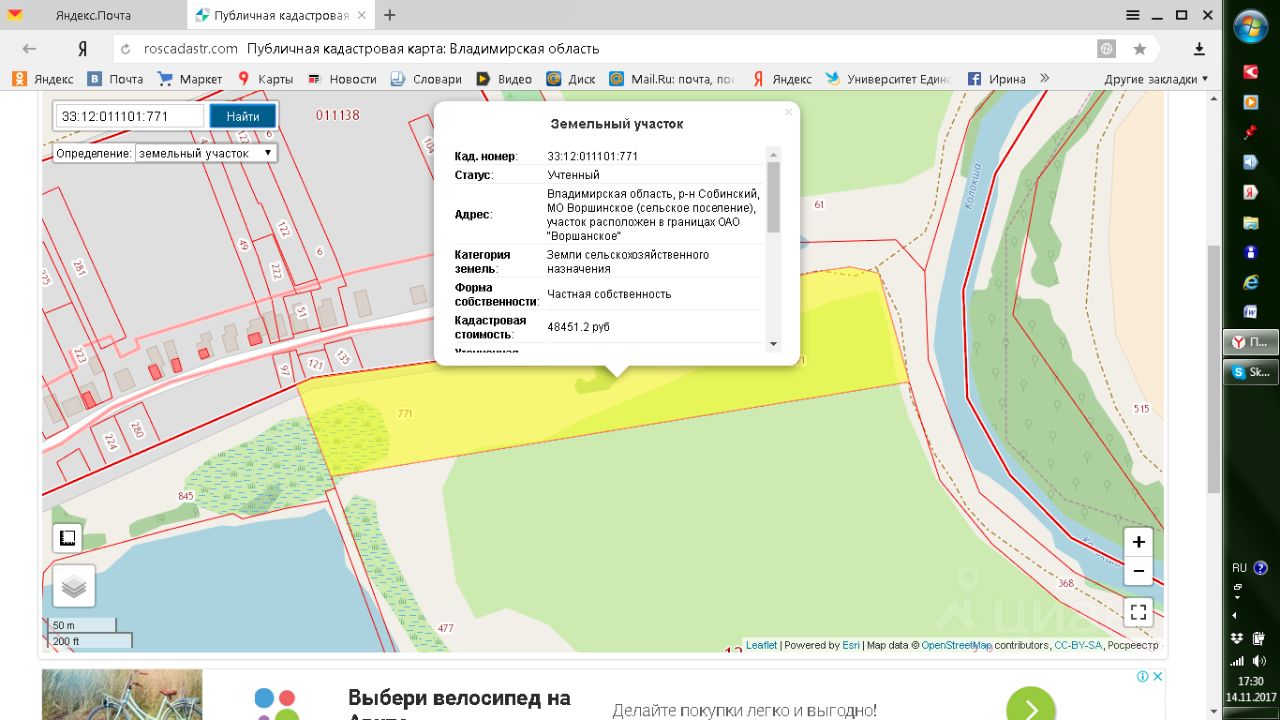Open the CC-BY-SA license link
The height and width of the screenshot is (720, 1280).
point(1078,645)
